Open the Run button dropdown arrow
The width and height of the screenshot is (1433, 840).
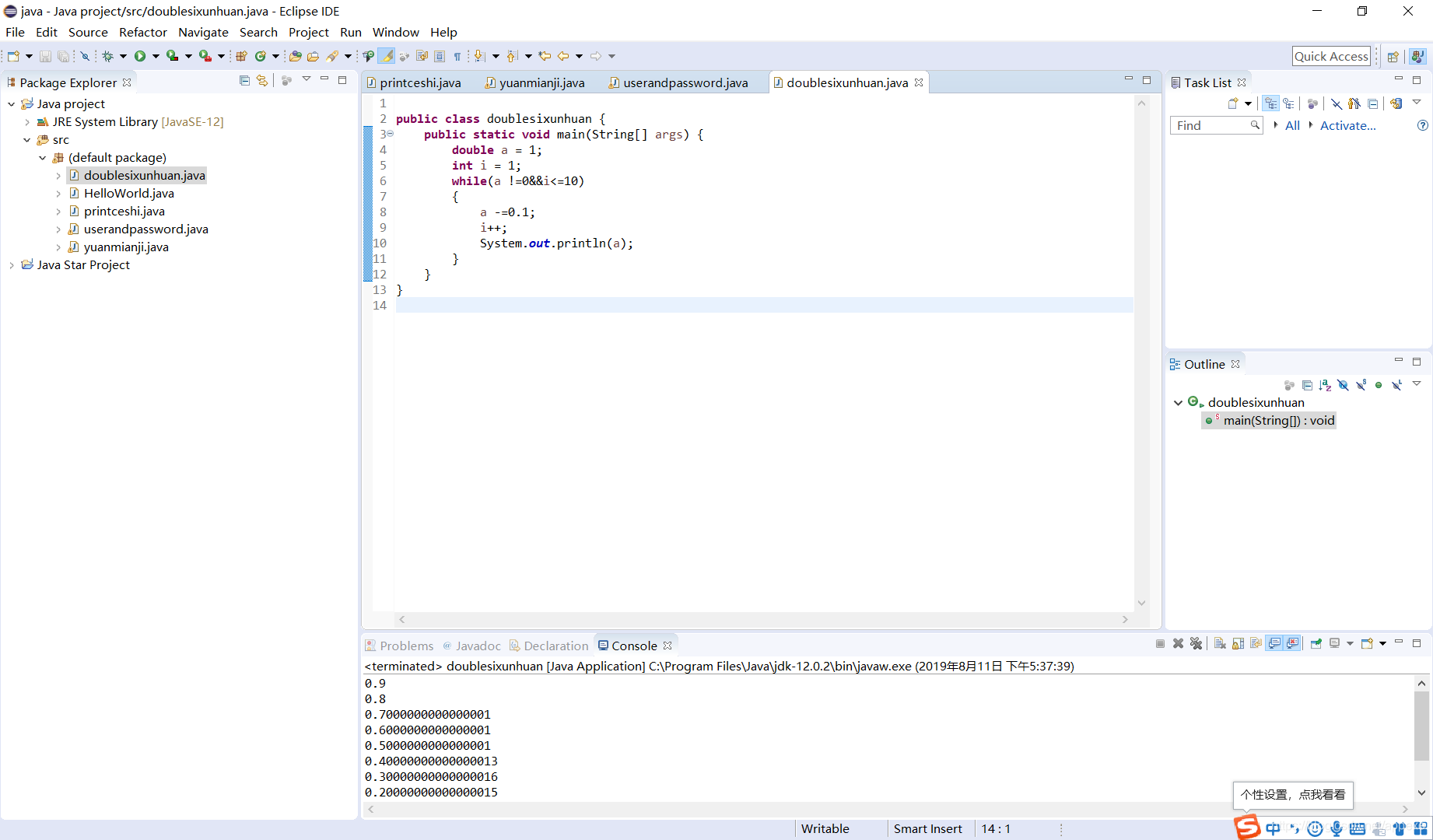[156, 56]
